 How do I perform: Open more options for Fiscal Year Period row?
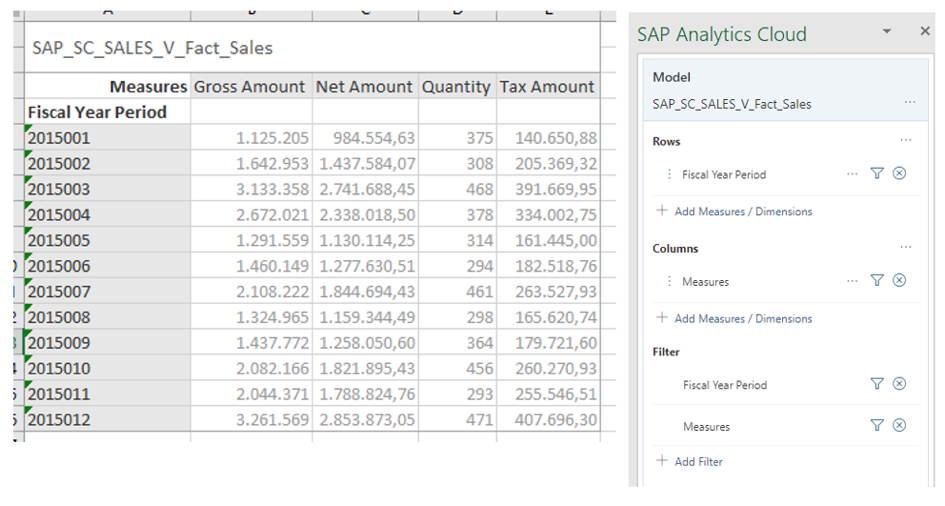pos(852,174)
